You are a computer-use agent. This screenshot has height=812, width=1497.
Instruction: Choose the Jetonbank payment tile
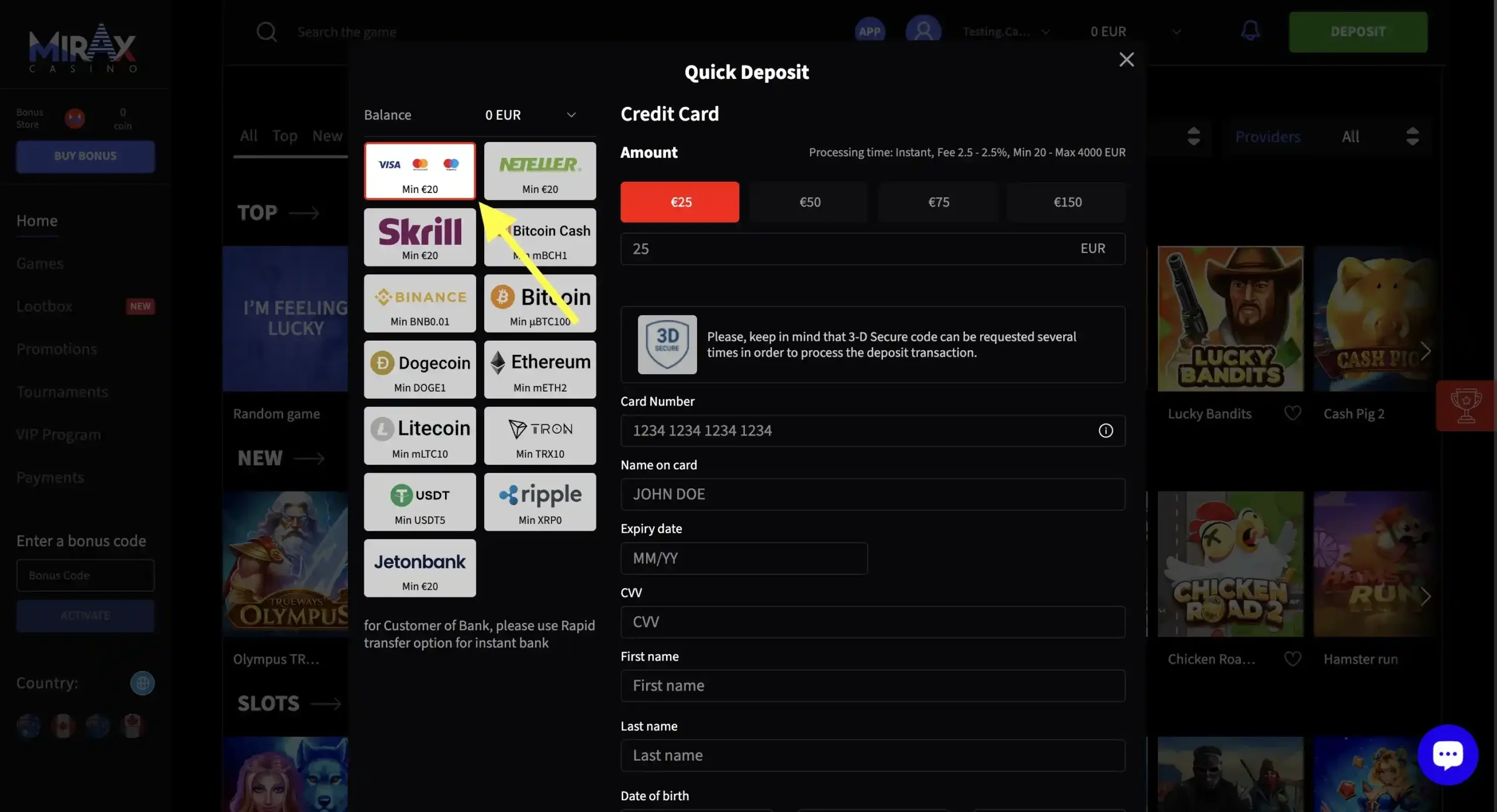click(420, 568)
